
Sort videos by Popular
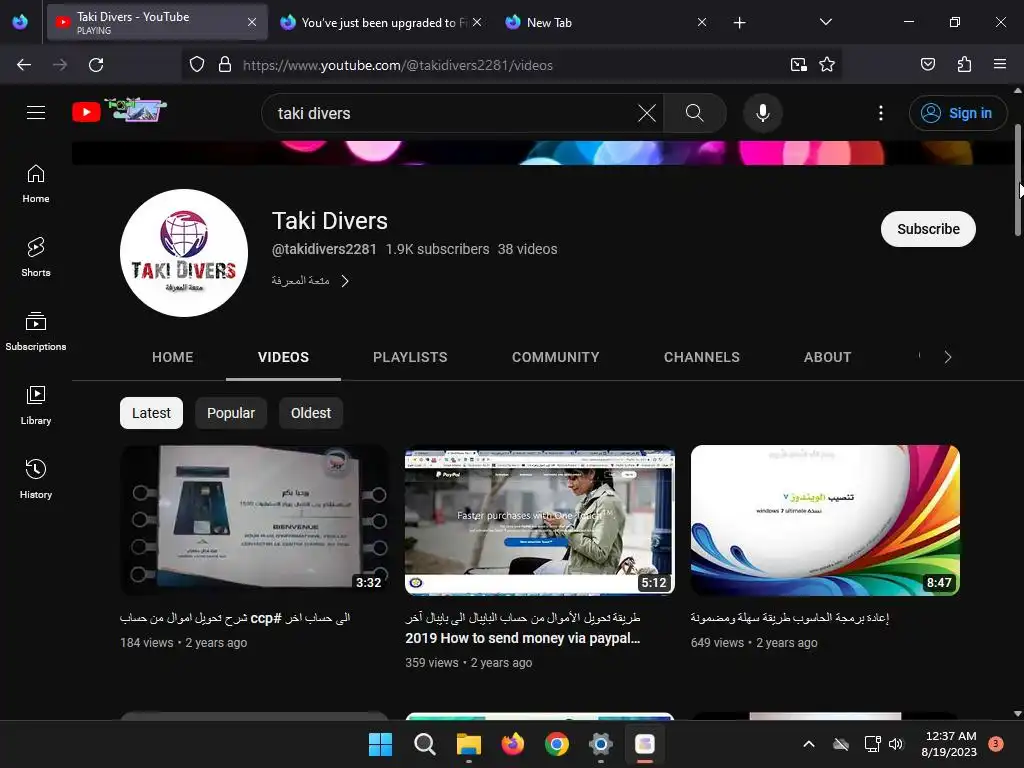pos(231,413)
